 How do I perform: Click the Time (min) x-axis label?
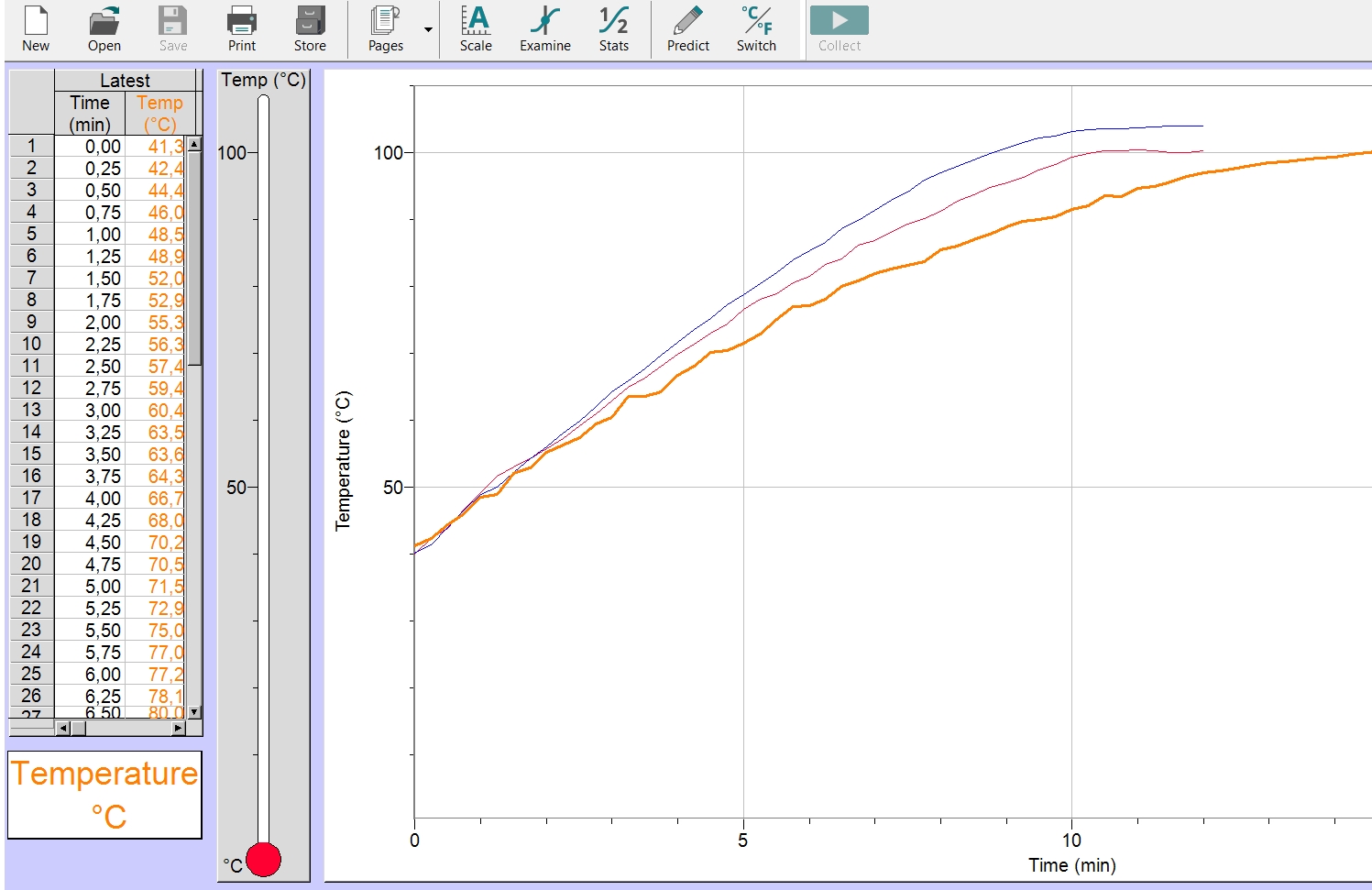point(1071,865)
